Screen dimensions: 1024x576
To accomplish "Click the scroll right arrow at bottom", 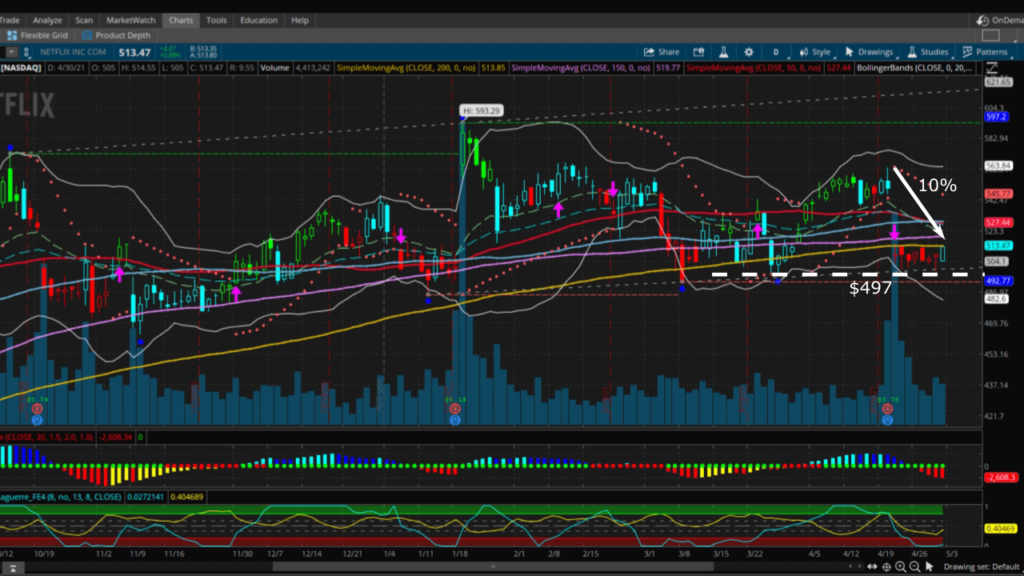I will (859, 567).
